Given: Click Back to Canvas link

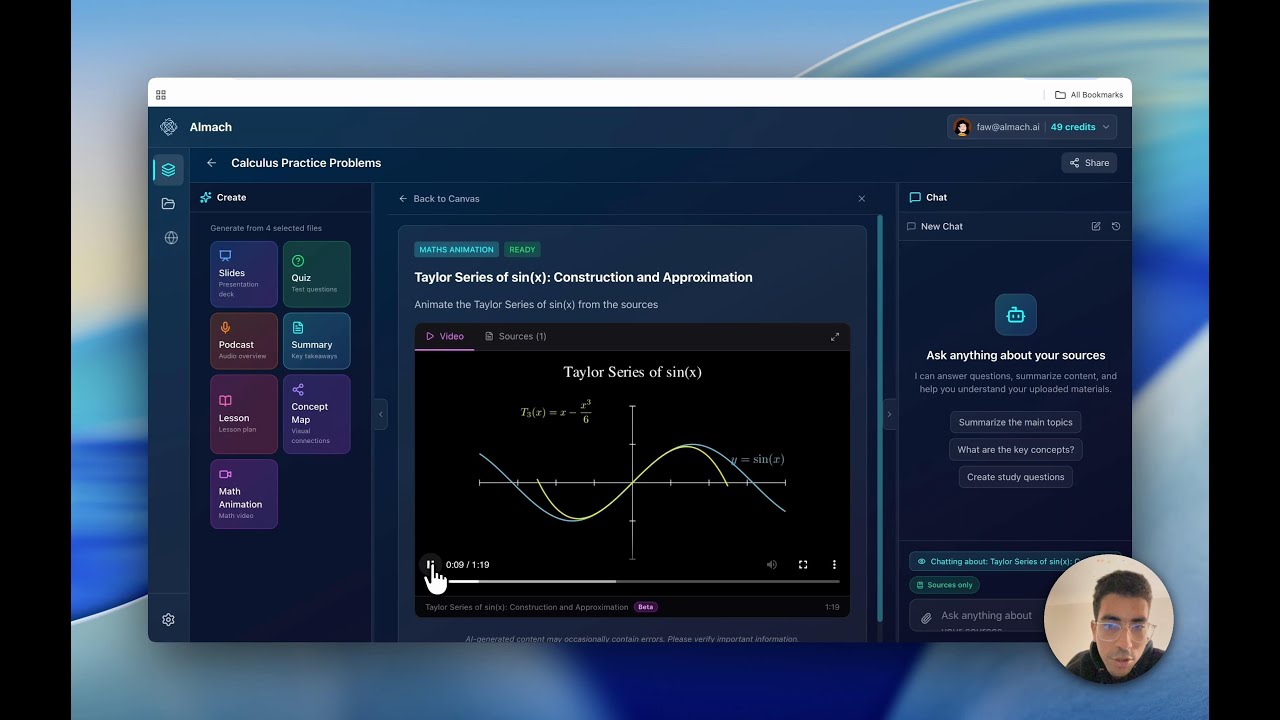Looking at the screenshot, I should (439, 199).
